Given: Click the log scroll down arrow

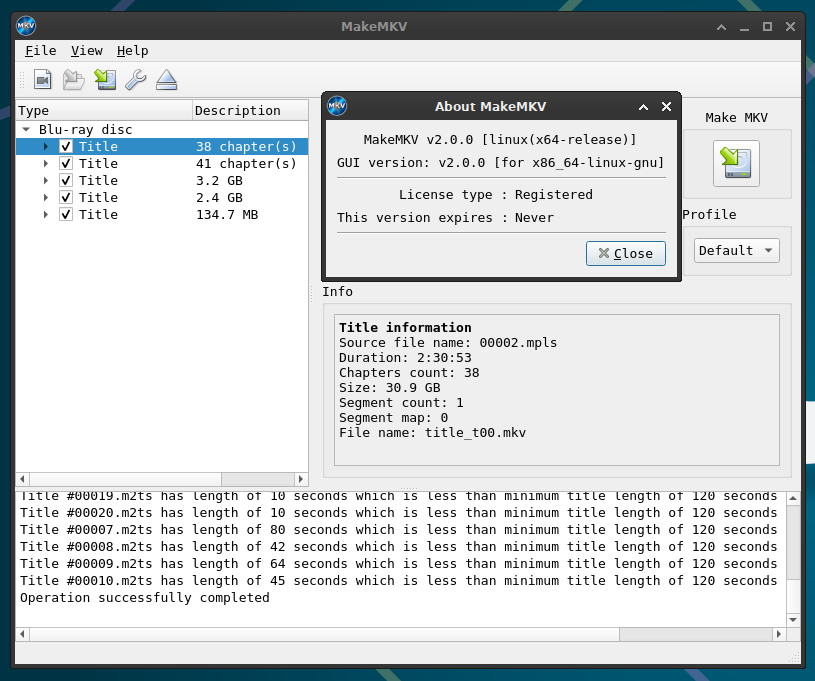Looking at the screenshot, I should (793, 620).
